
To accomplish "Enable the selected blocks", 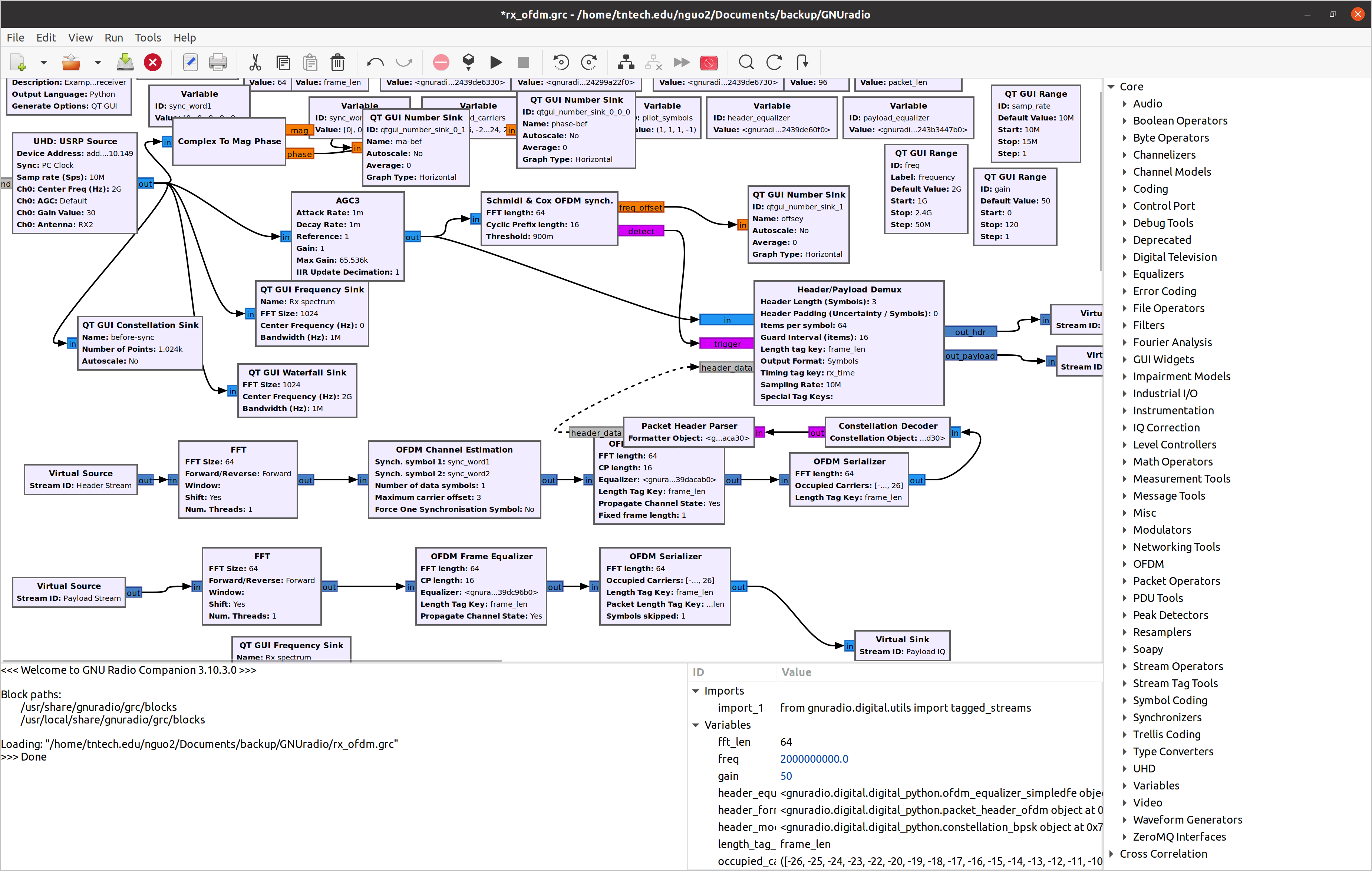I will click(x=626, y=62).
